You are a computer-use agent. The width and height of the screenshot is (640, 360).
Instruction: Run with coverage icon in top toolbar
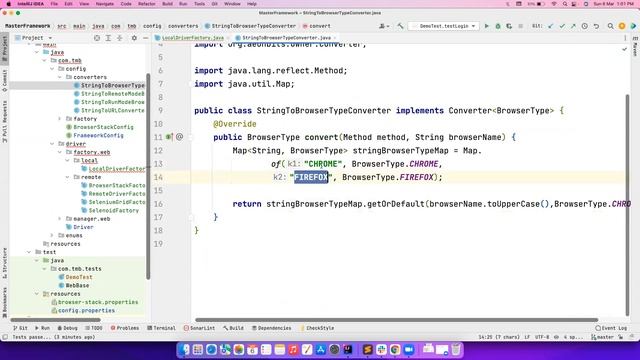point(509,26)
